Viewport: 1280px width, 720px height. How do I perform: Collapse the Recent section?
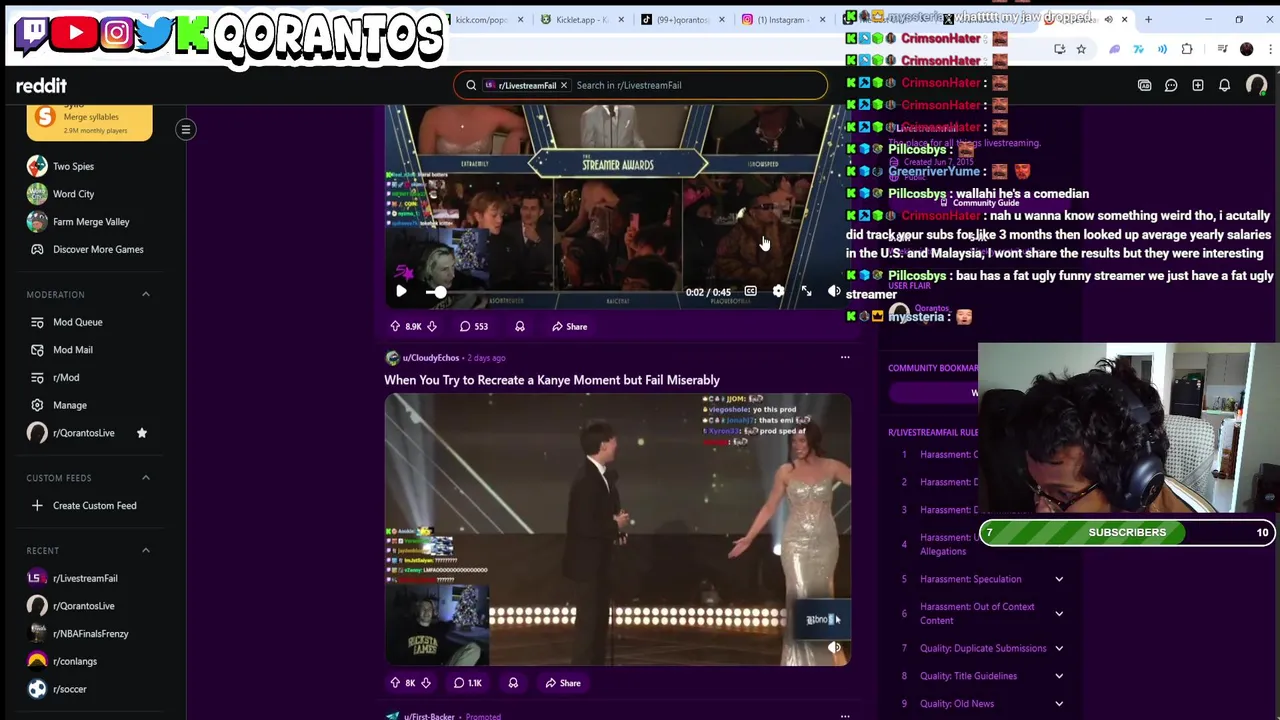point(145,550)
